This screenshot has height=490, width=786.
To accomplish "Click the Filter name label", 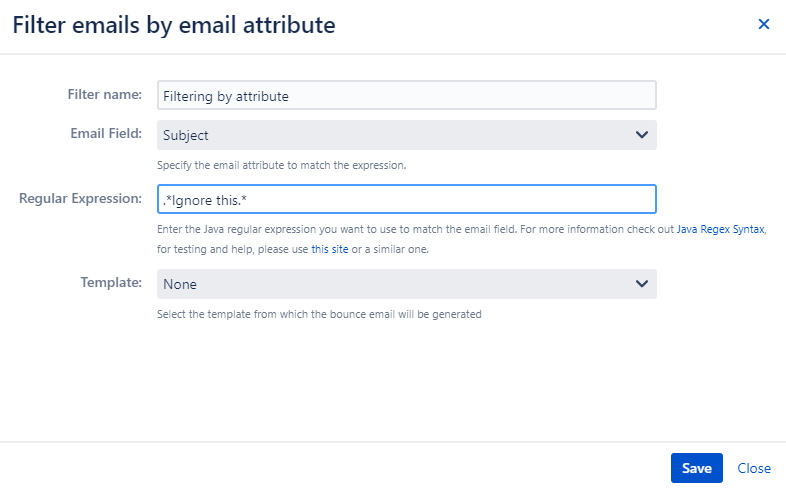I will pyautogui.click(x=105, y=94).
